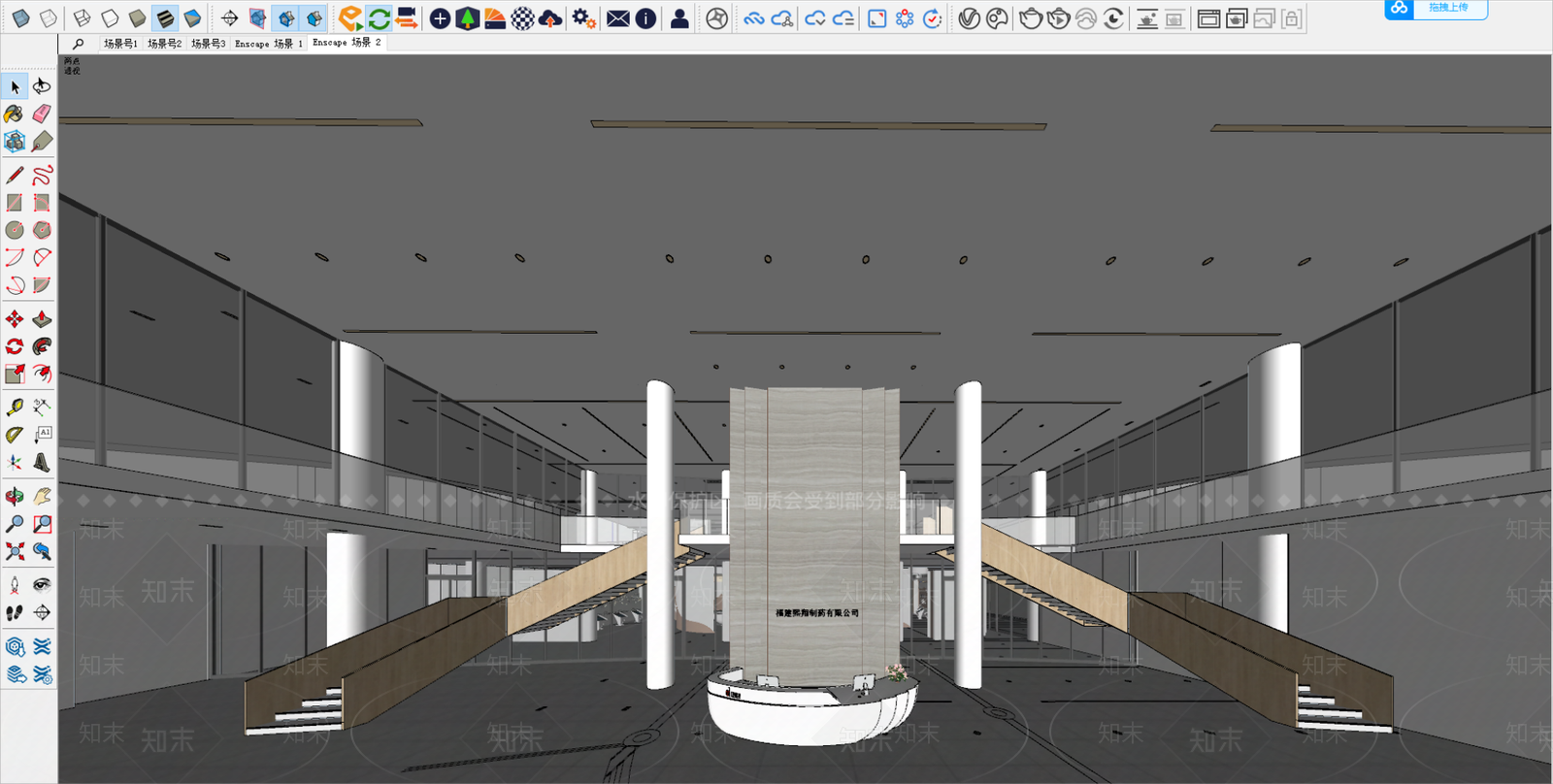Use the Push/Pull tool
Viewport: 1553px width, 784px height.
click(42, 319)
